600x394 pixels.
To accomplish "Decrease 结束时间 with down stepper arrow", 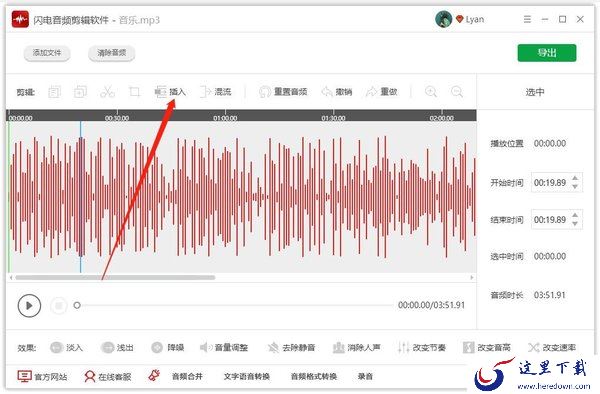I will tap(575, 224).
